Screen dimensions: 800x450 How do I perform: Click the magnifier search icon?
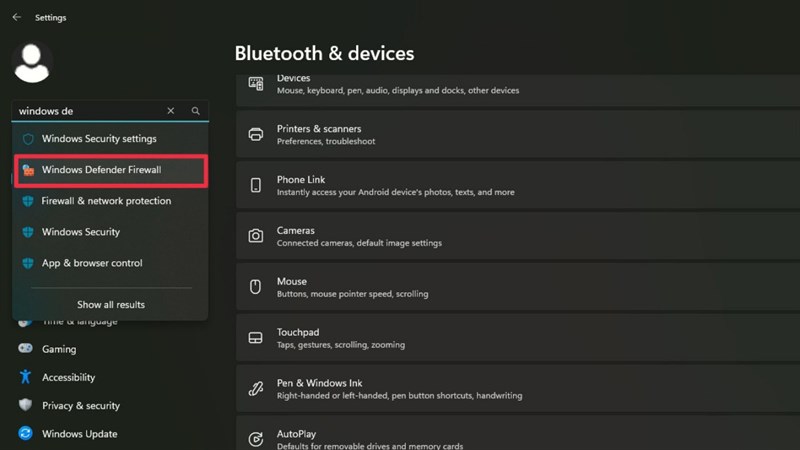tap(195, 111)
